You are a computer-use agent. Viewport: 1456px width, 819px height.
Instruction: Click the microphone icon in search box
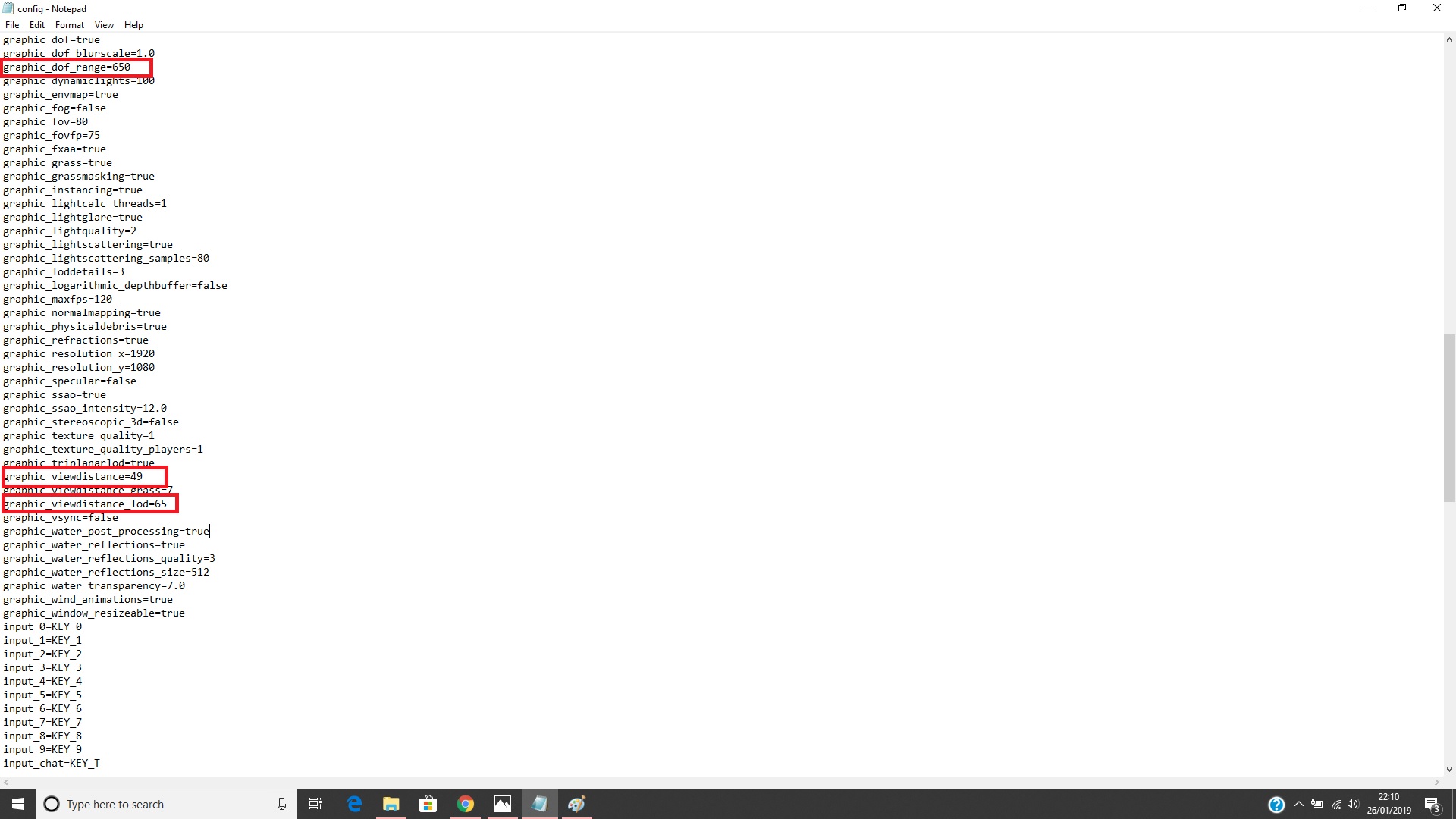point(281,804)
